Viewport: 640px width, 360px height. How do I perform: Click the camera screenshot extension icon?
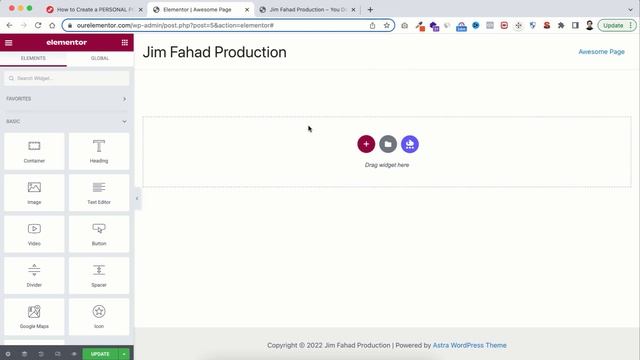tap(404, 25)
